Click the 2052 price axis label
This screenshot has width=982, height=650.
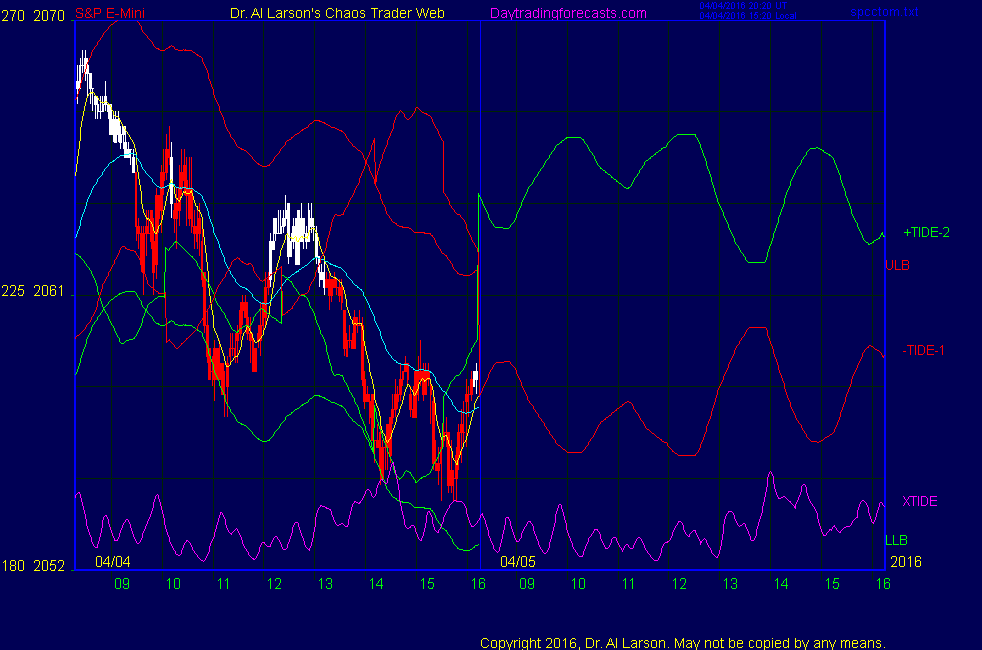coord(50,566)
